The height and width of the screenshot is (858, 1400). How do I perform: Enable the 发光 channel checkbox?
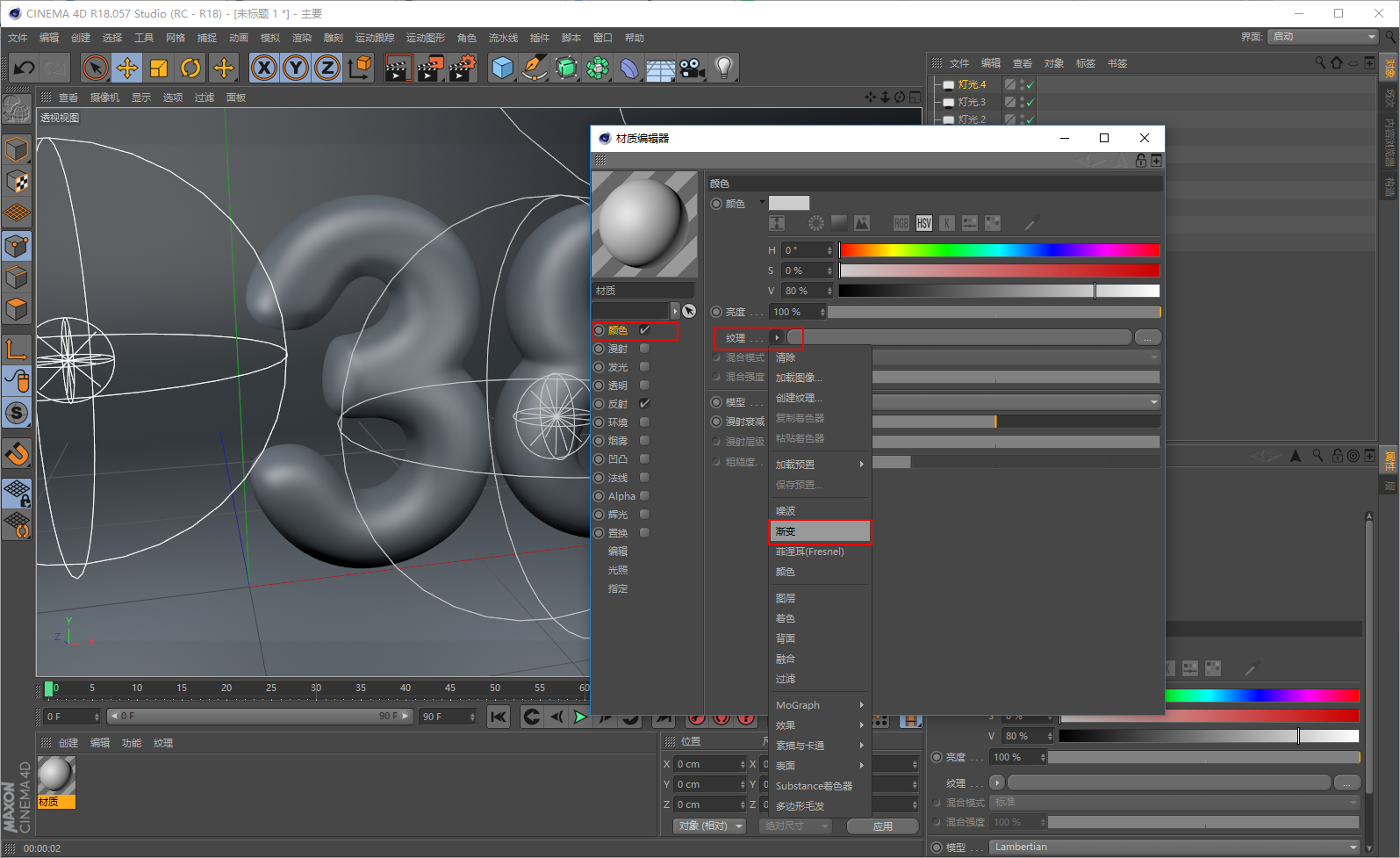coord(644,367)
